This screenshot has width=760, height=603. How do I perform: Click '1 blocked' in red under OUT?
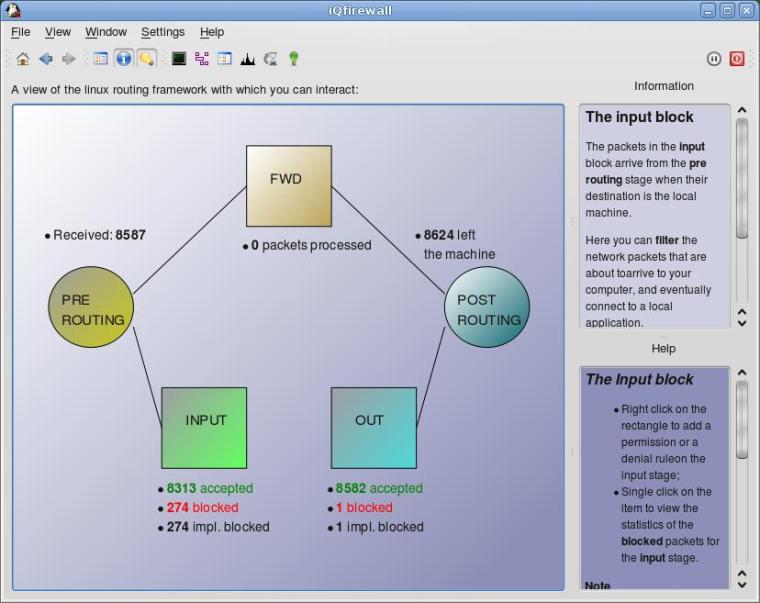364,508
